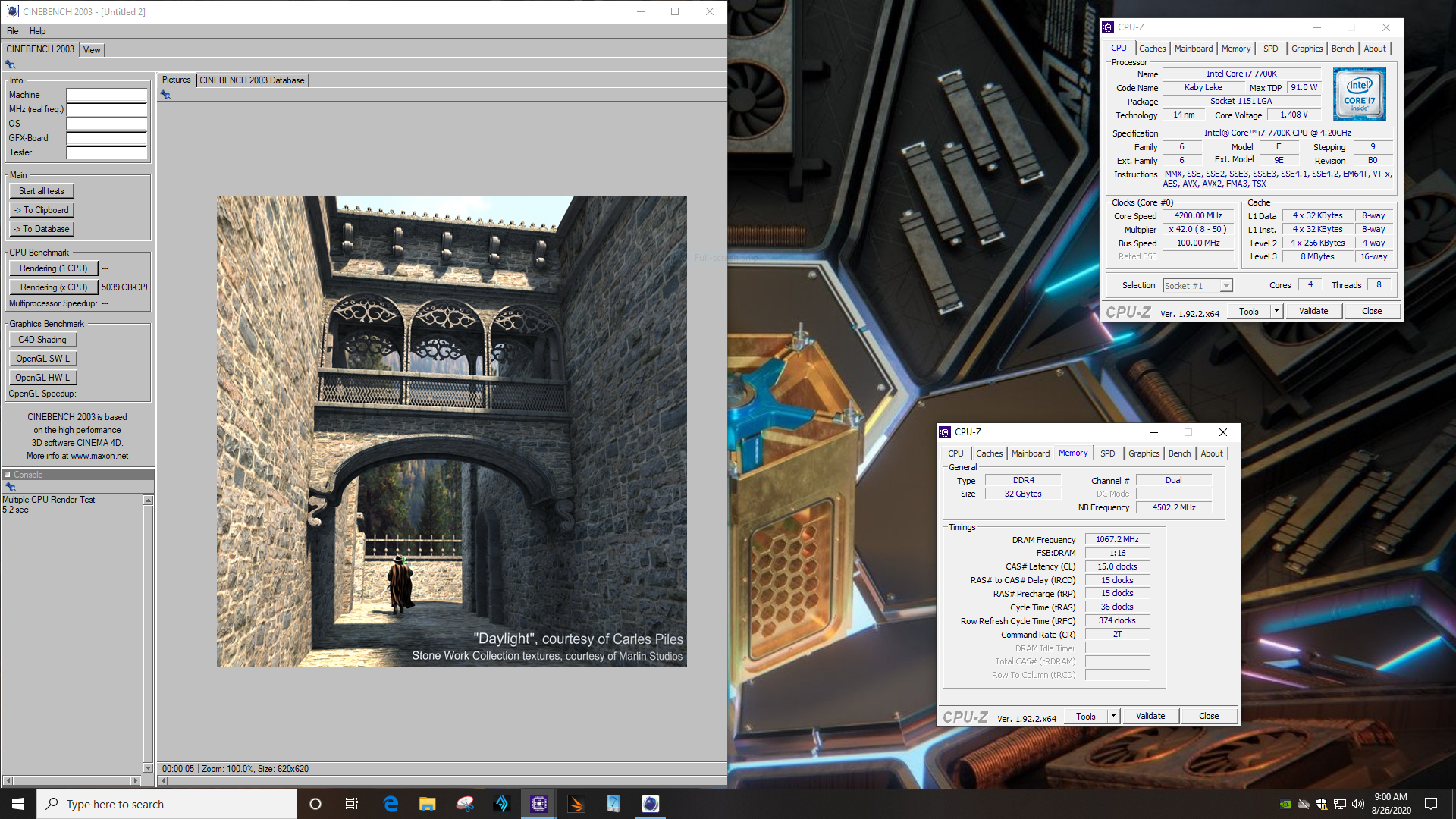Click the To Clipboard button
Viewport: 1456px width, 819px height.
[42, 210]
